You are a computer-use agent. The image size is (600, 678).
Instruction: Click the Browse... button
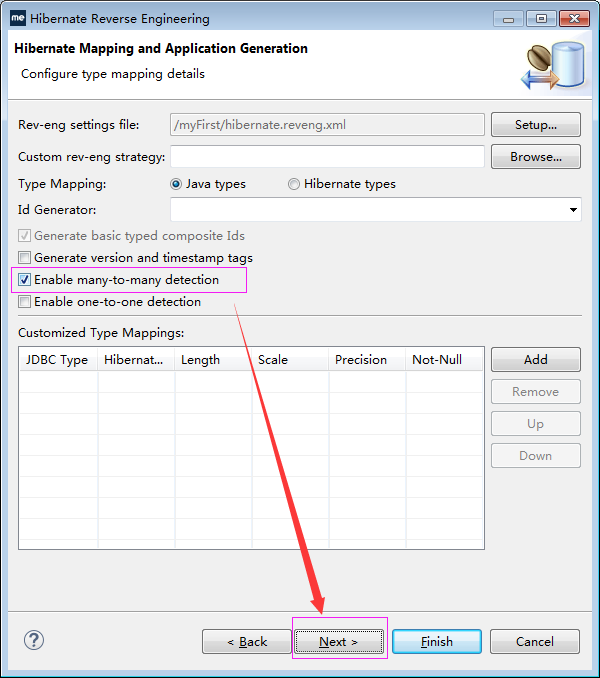pos(536,157)
